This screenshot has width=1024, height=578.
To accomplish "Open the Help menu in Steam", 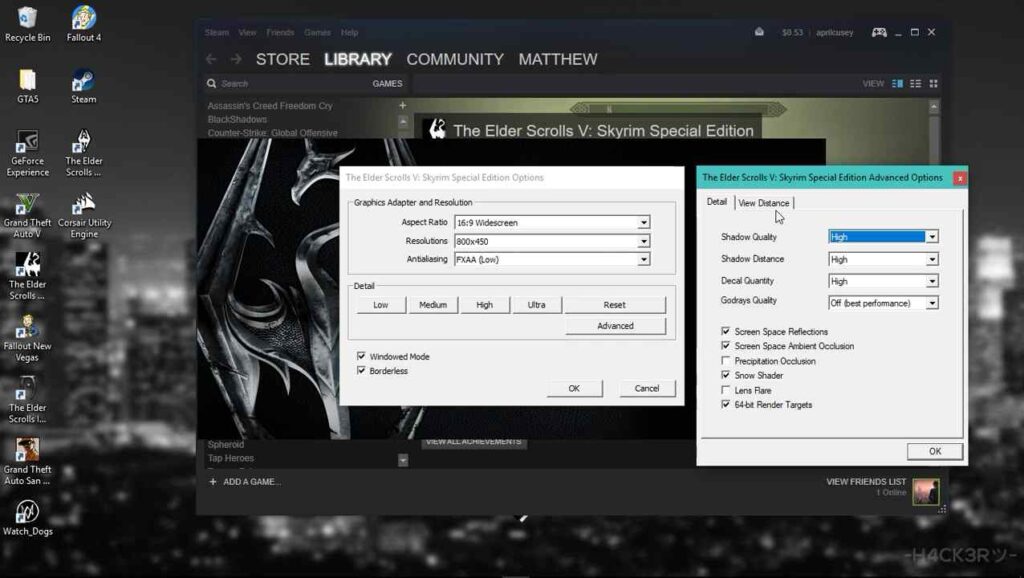I will coord(349,32).
